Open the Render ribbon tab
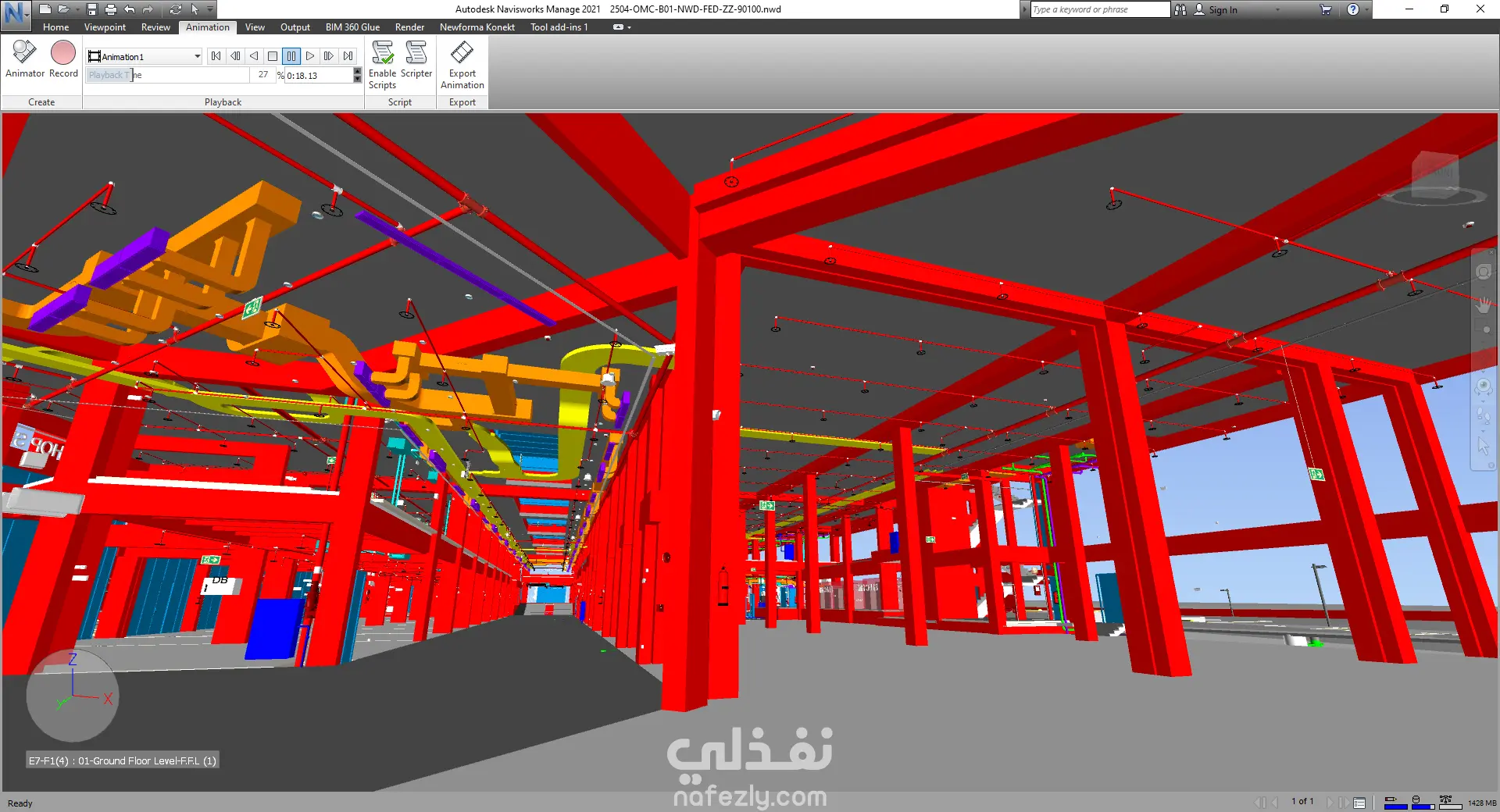Viewport: 1500px width, 812px height. click(x=409, y=27)
